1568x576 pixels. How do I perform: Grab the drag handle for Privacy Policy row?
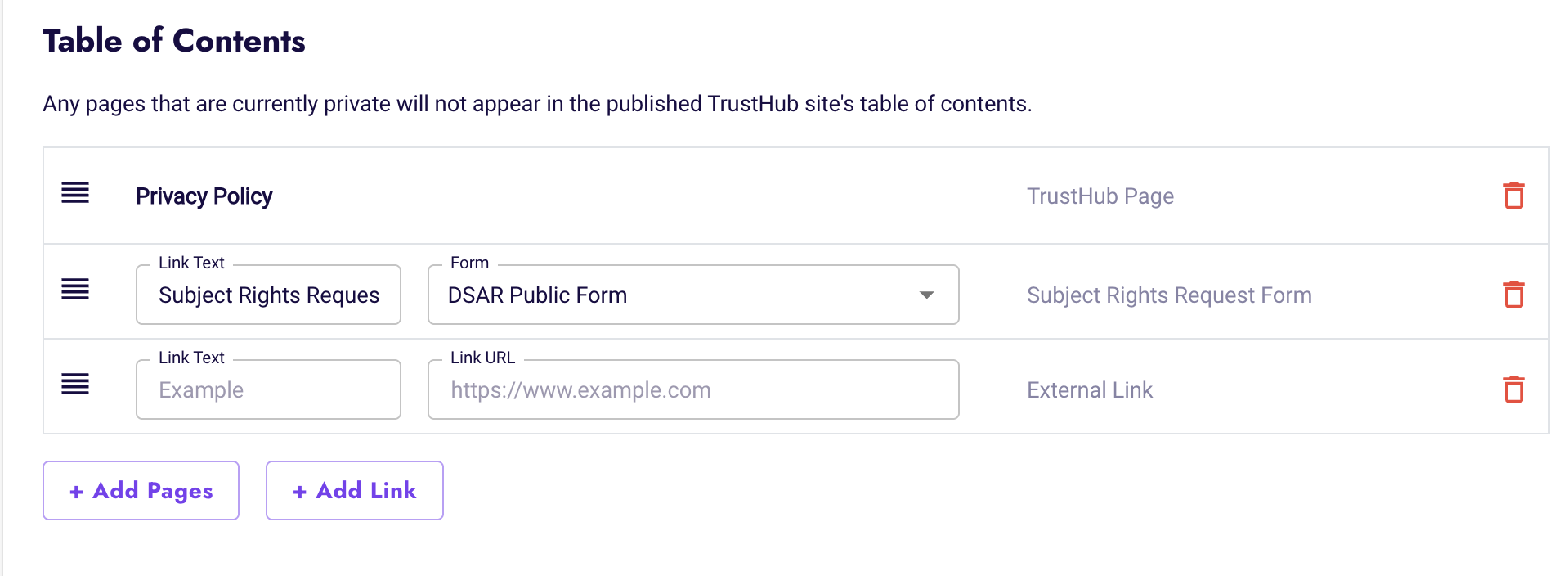pos(75,193)
